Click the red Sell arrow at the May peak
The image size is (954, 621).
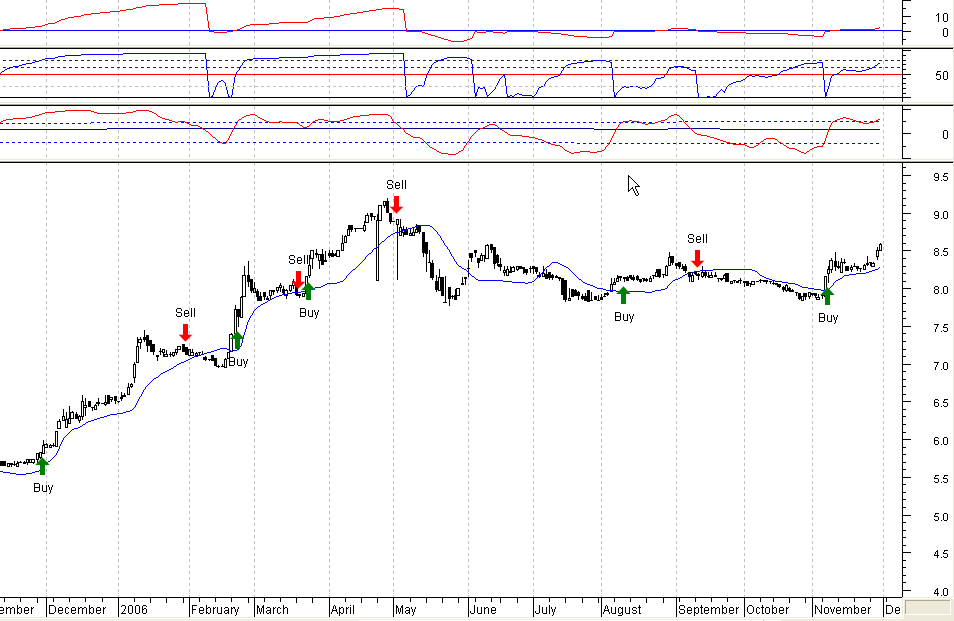(396, 204)
